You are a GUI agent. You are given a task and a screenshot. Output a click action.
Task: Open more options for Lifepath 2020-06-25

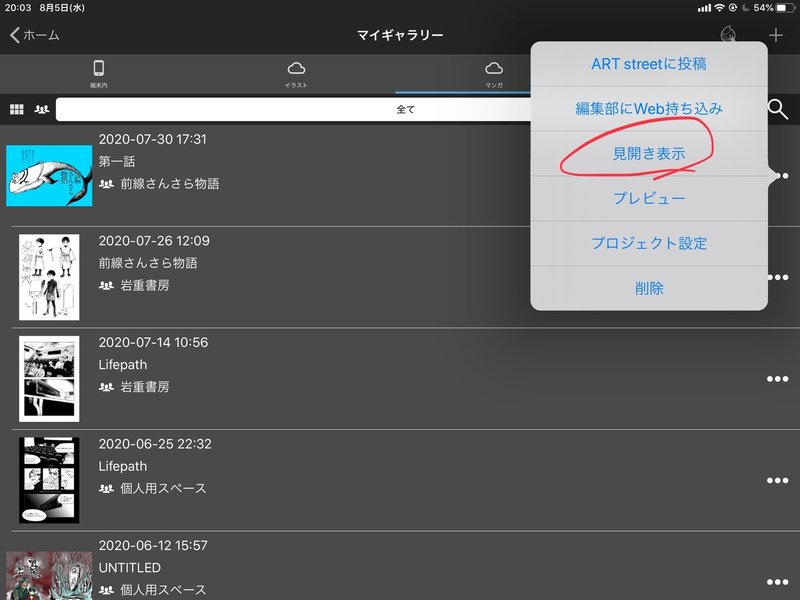(x=778, y=480)
